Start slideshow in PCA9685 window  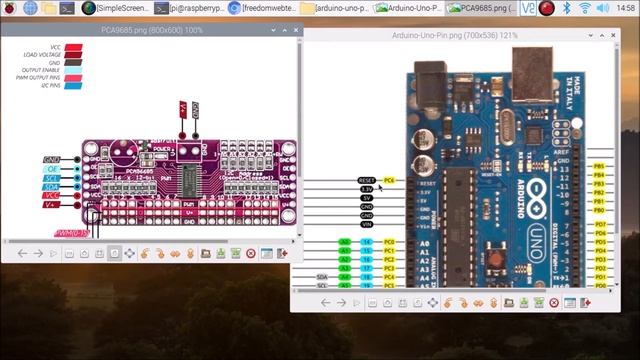click(53, 253)
